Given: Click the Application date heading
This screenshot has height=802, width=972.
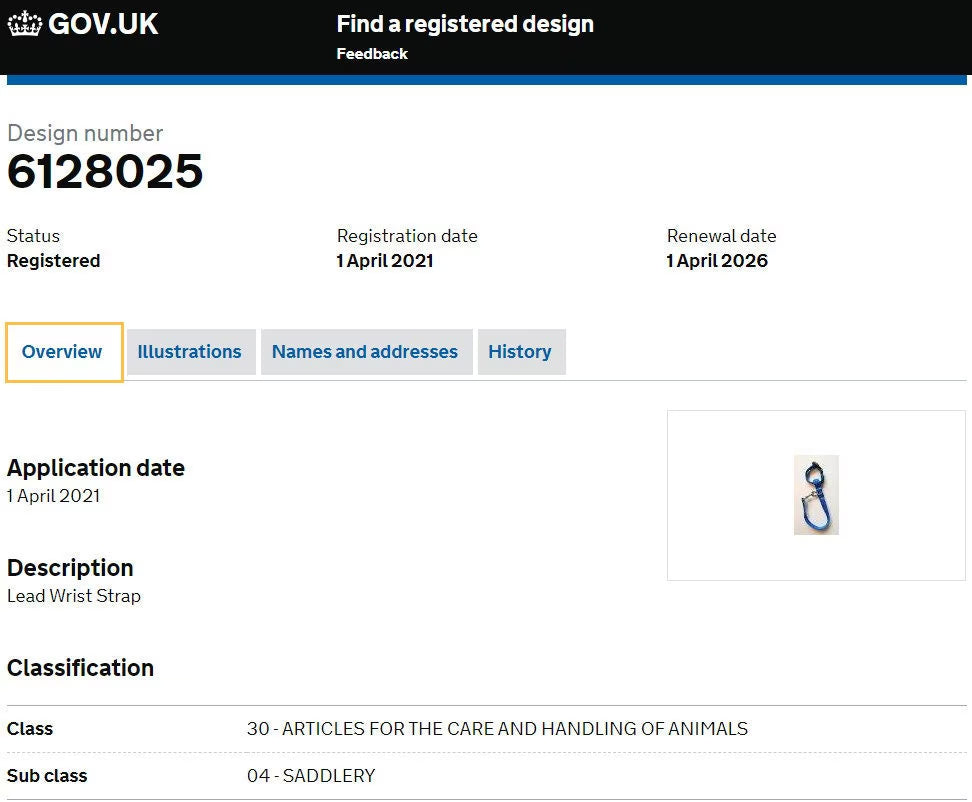Looking at the screenshot, I should pyautogui.click(x=96, y=468).
